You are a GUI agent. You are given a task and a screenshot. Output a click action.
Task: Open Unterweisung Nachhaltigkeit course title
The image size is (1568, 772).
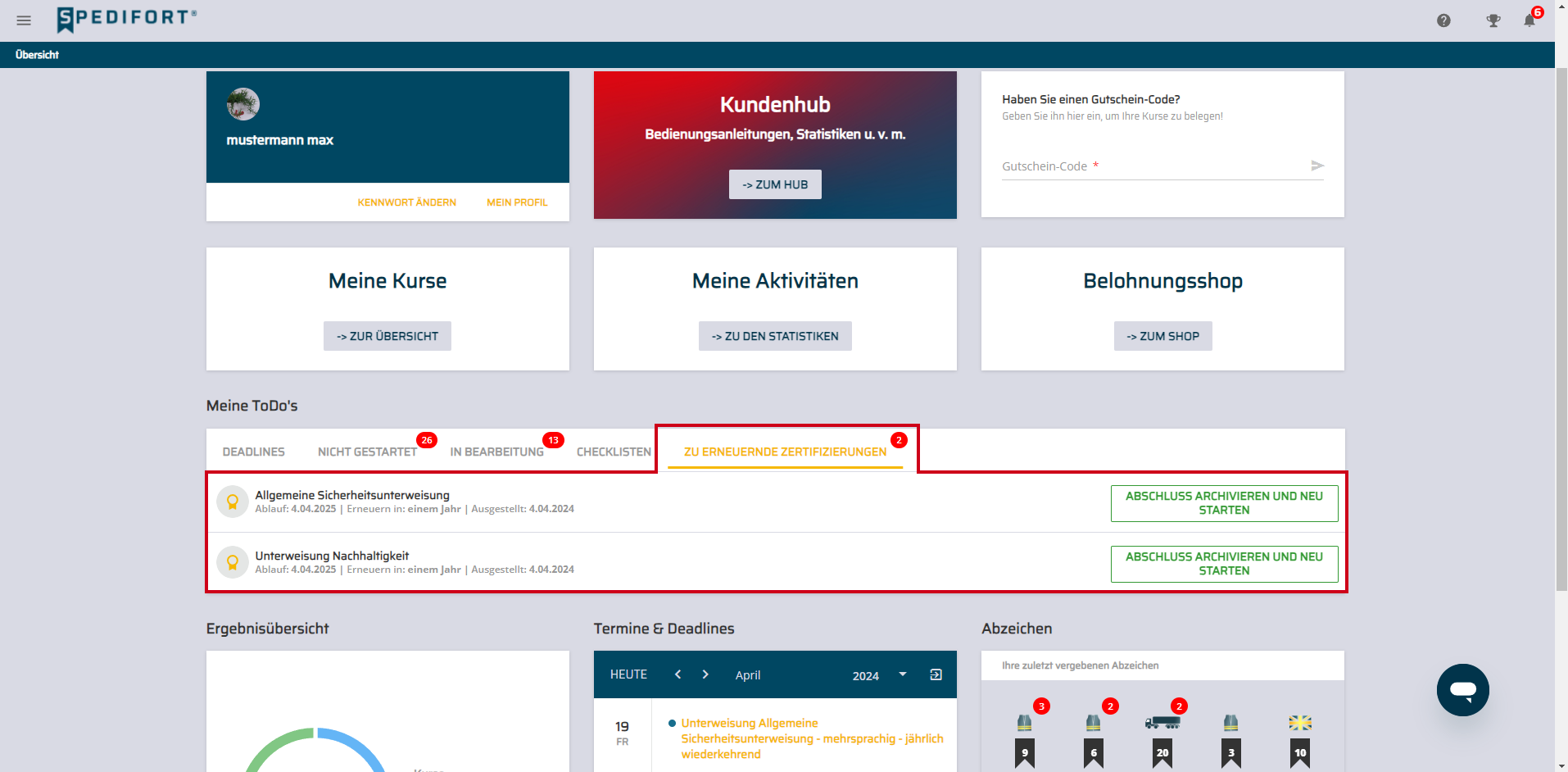pyautogui.click(x=332, y=556)
